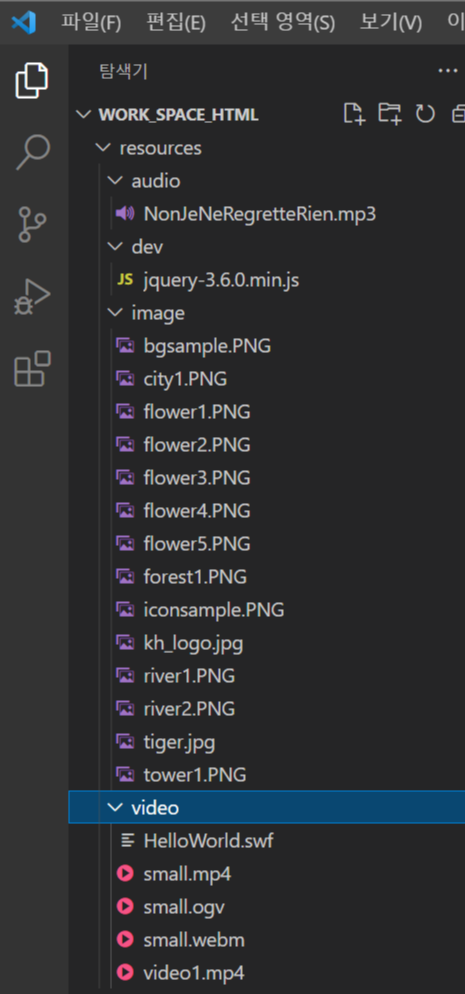Open the Search view icon
The image size is (465, 994).
(32, 152)
